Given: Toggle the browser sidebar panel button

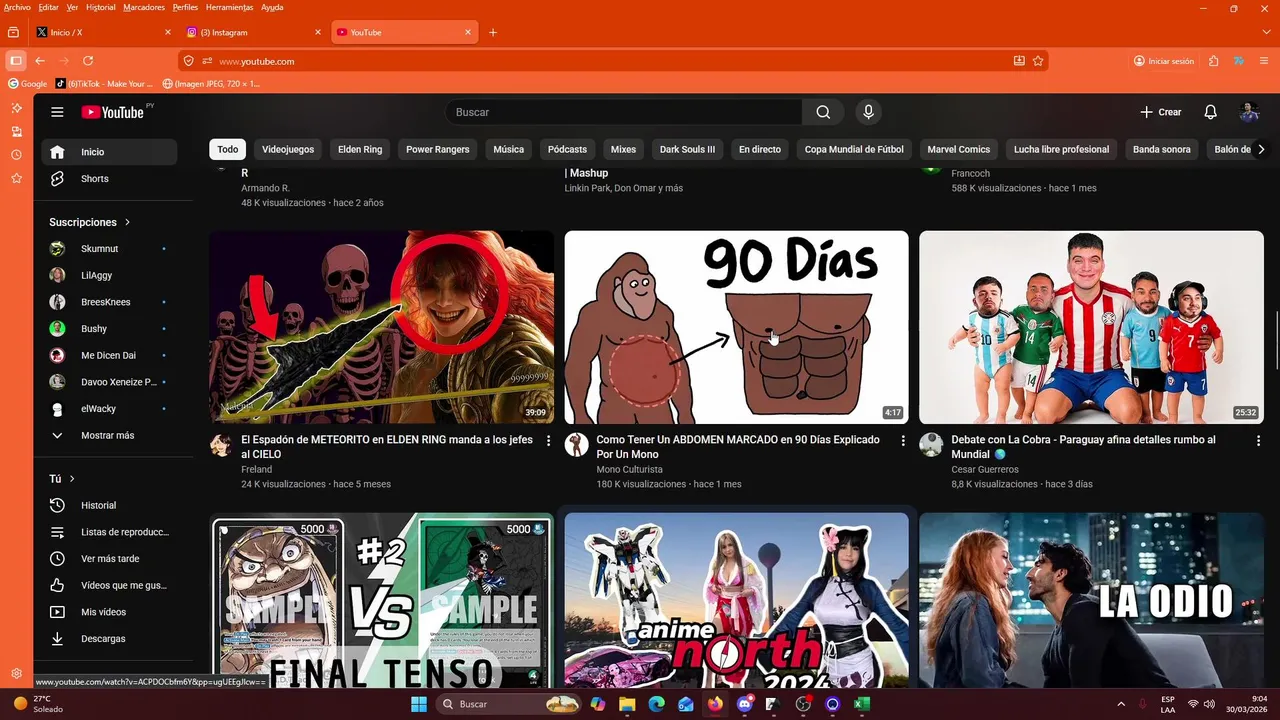Looking at the screenshot, I should [15, 61].
